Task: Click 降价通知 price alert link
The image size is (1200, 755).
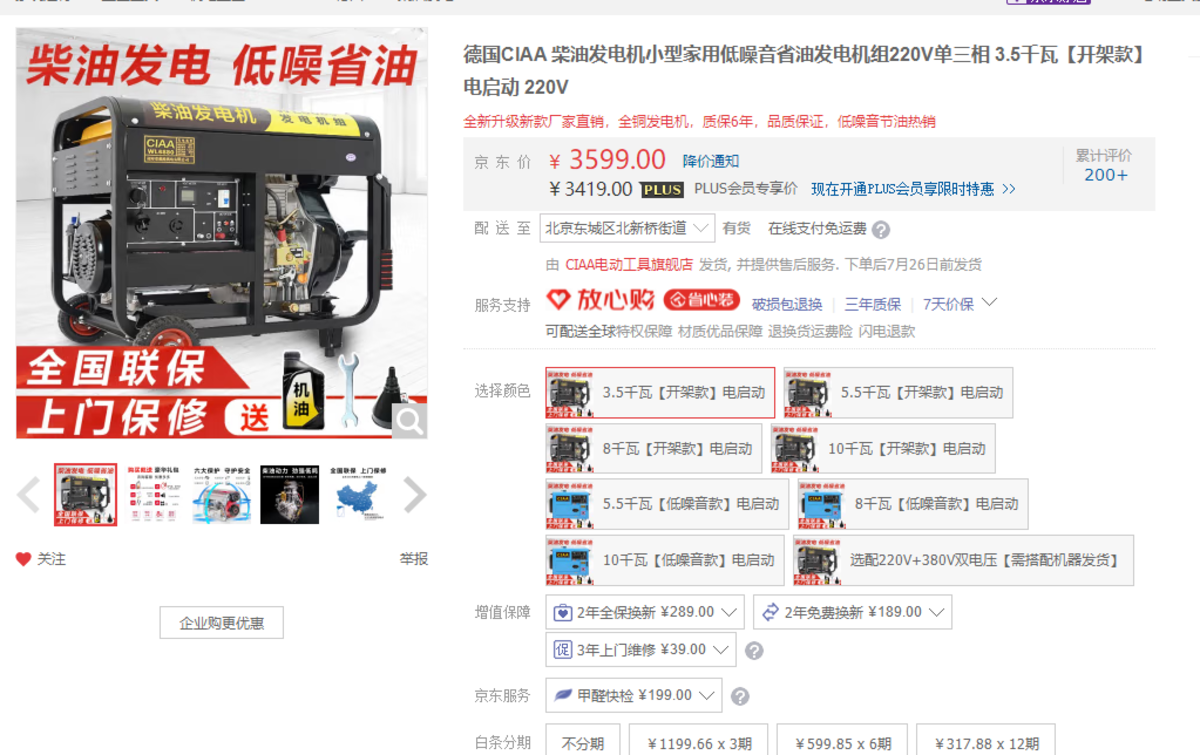Action: 711,161
